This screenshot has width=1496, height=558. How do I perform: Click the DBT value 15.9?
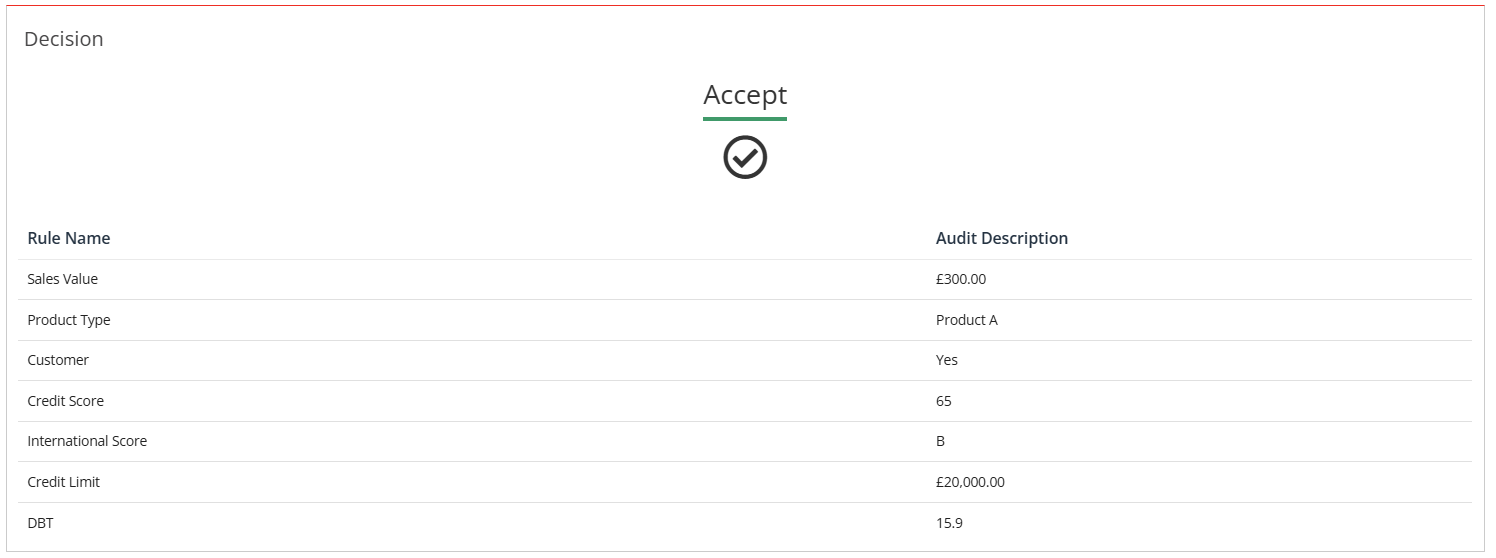949,522
